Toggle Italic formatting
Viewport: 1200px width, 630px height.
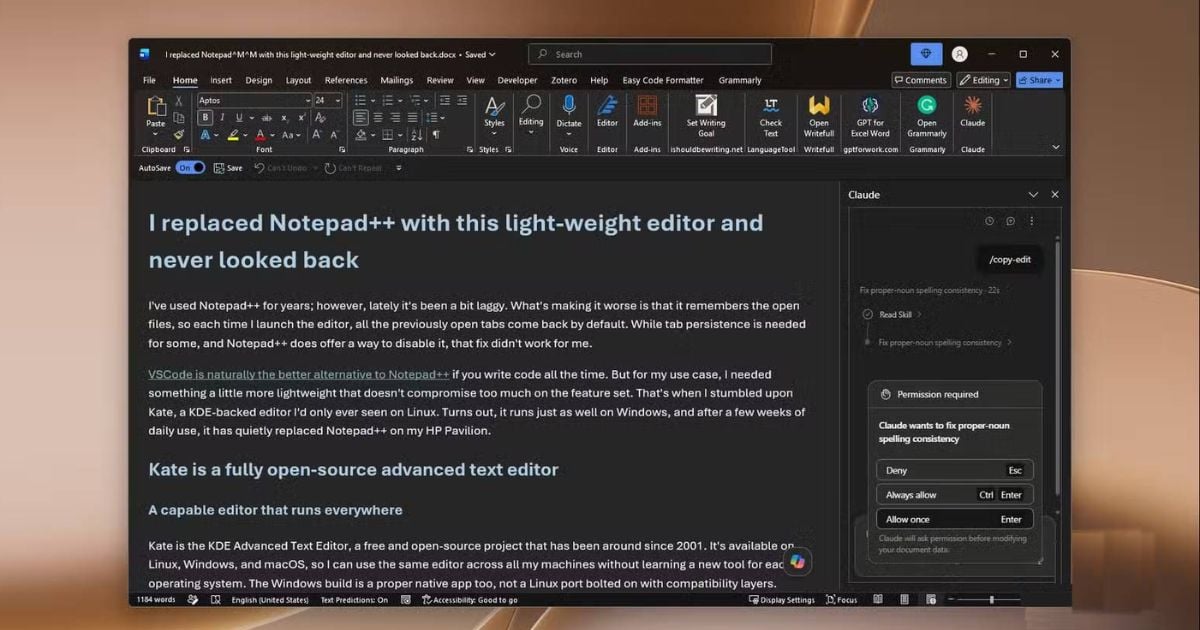222,117
